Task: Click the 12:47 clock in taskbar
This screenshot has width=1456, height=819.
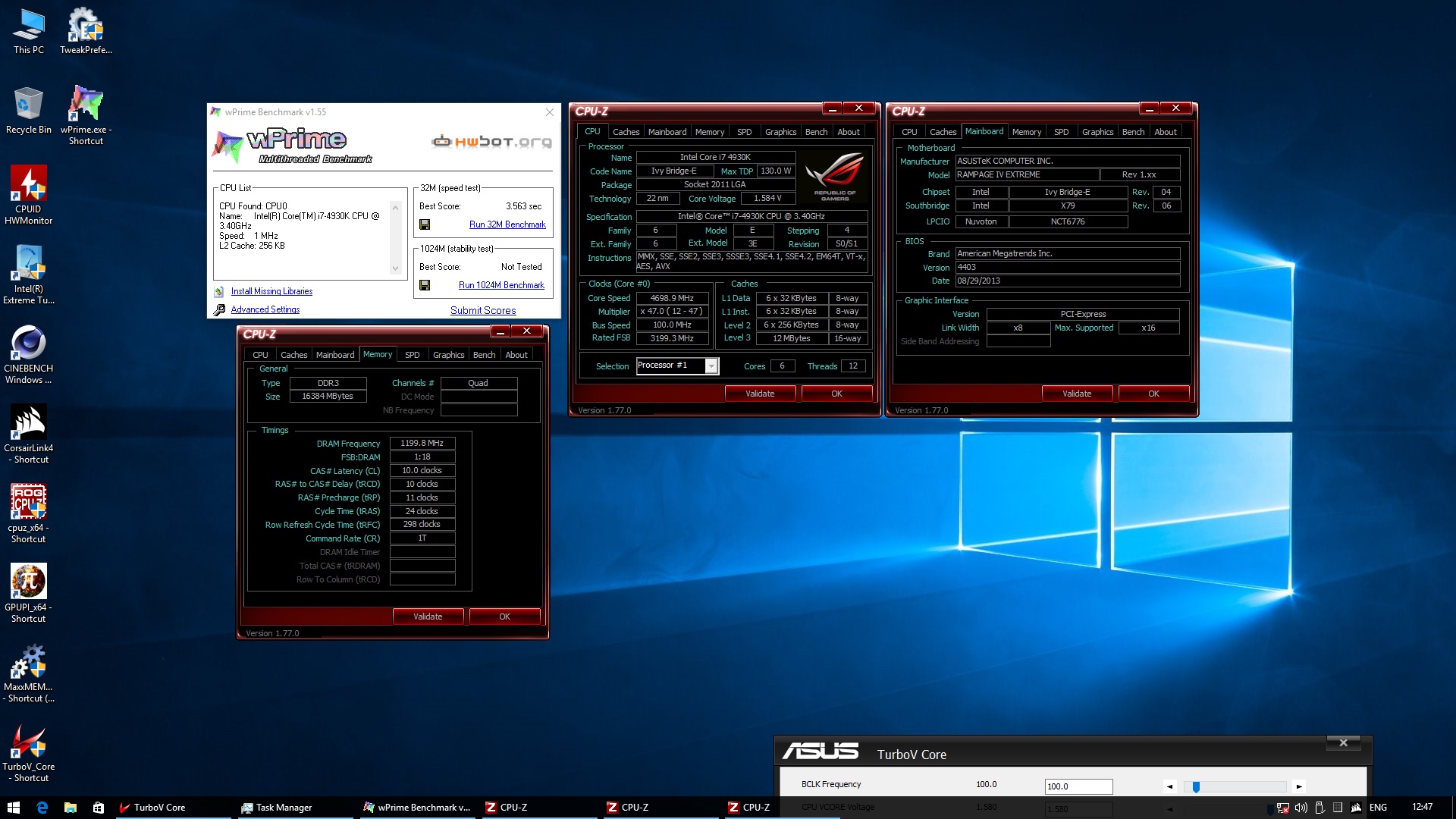Action: coord(1422,807)
